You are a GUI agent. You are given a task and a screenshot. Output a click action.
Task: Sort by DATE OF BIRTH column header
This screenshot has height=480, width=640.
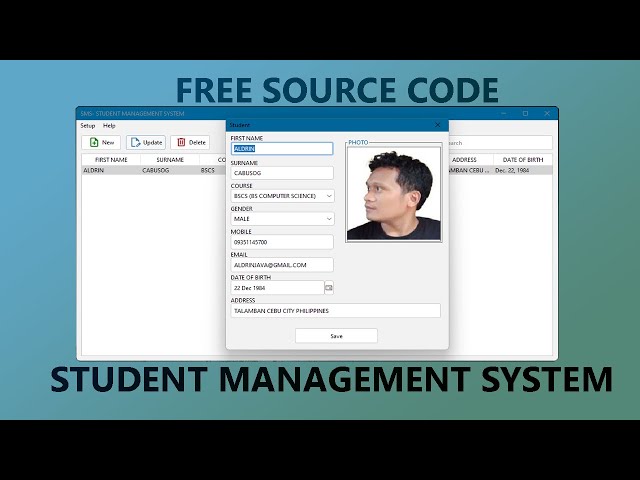pos(523,160)
